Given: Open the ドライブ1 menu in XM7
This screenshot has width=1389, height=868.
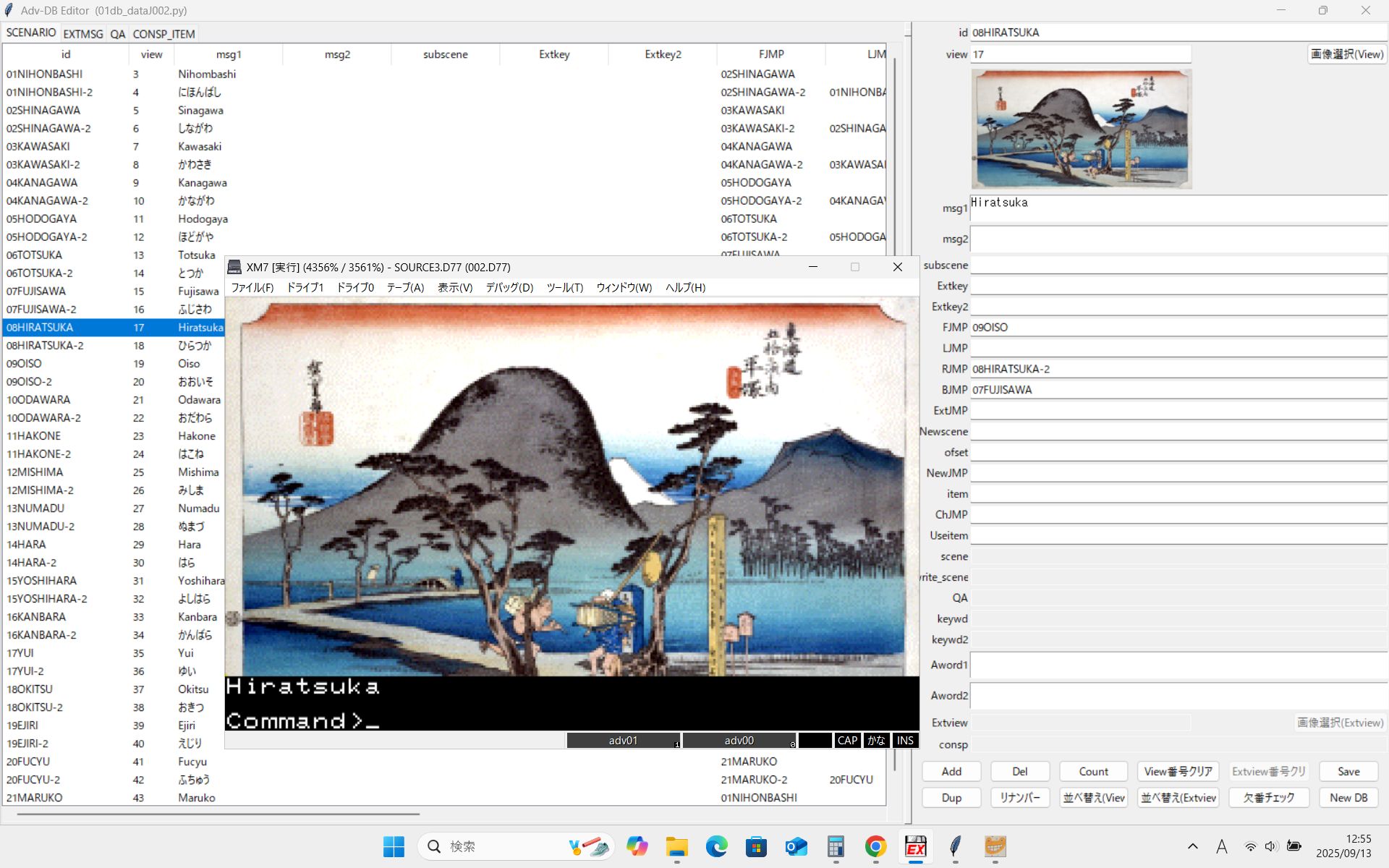Looking at the screenshot, I should 305,287.
